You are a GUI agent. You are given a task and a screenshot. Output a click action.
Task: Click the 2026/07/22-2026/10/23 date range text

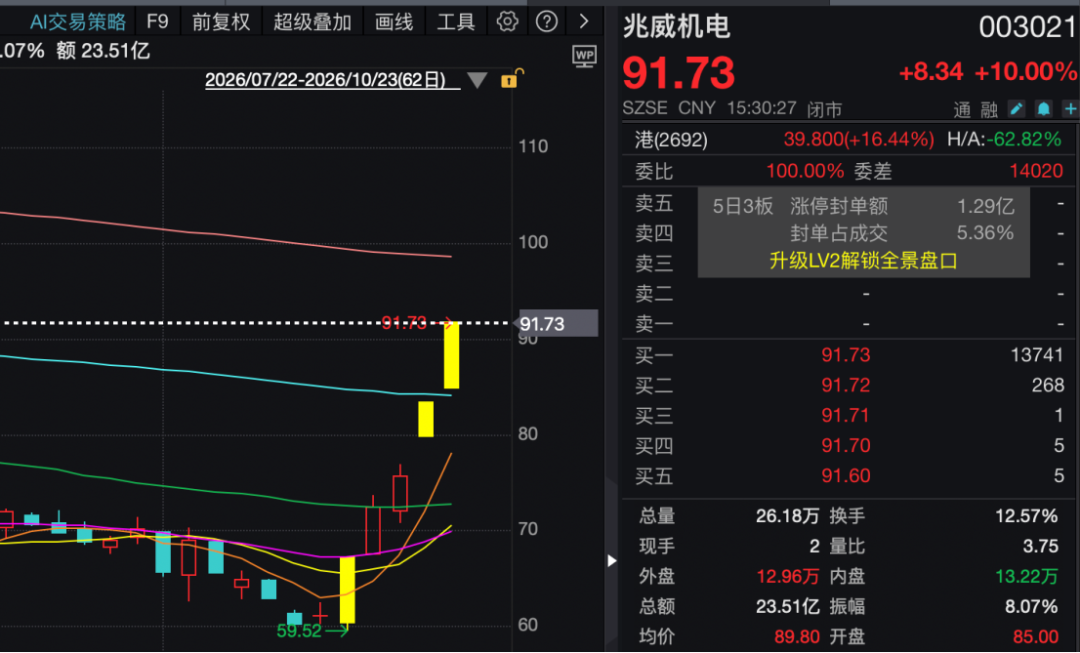pos(326,80)
